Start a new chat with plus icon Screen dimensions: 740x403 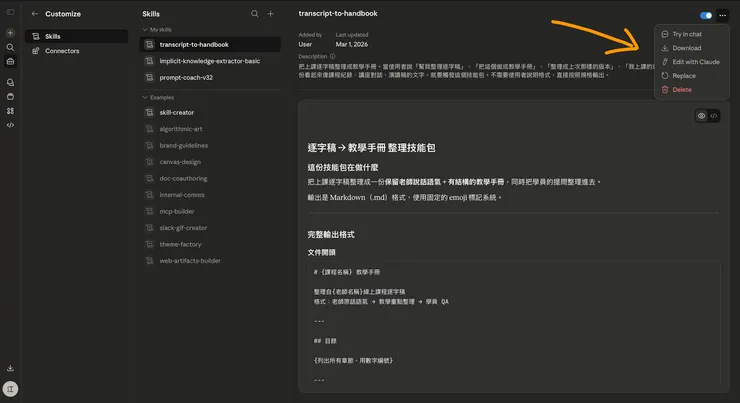(10, 33)
